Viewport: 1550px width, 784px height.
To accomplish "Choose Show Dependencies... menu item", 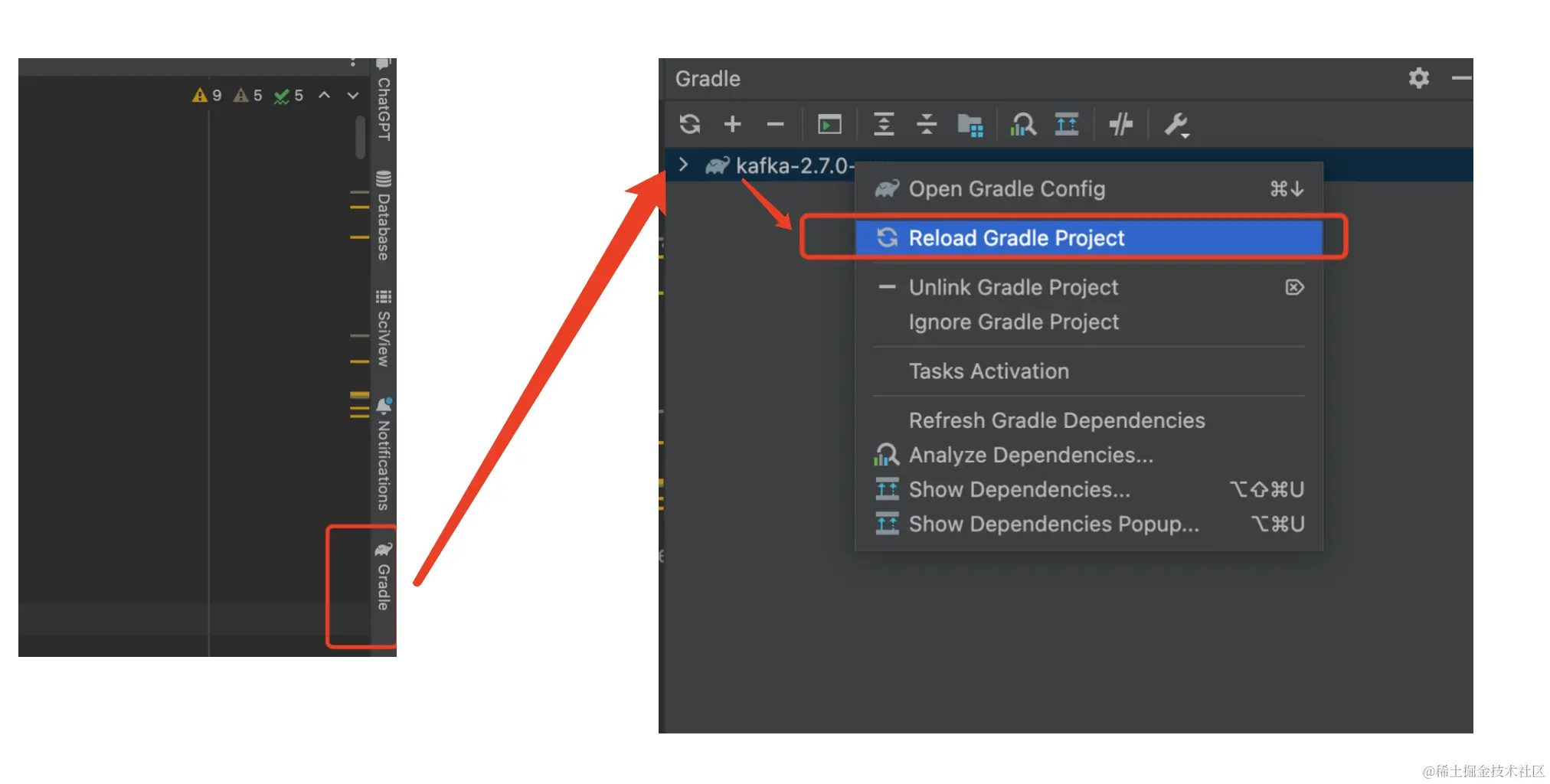I will 1088,489.
